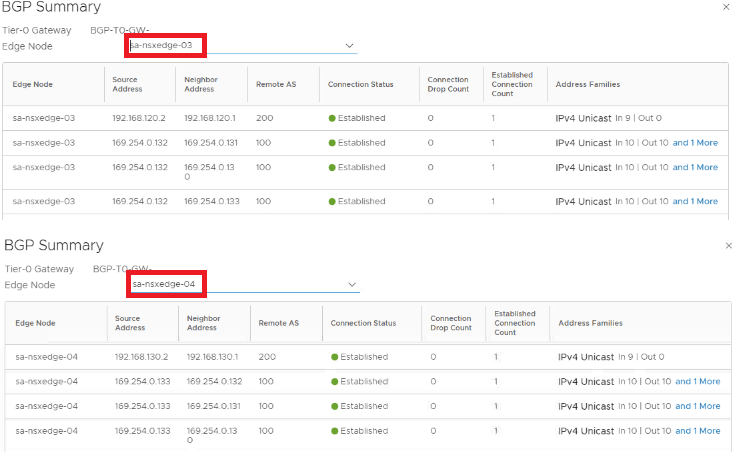733x453 pixels.
Task: Click Established status icon in last sa-nsxedge-03 row
Action: point(332,201)
